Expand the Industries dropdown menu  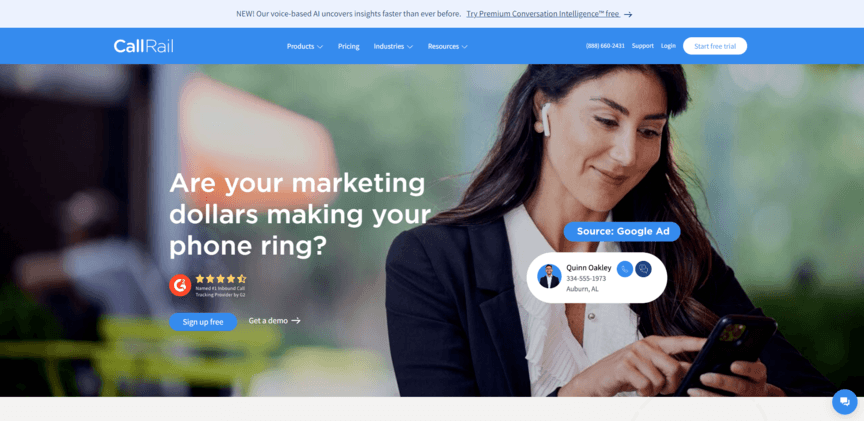(393, 46)
